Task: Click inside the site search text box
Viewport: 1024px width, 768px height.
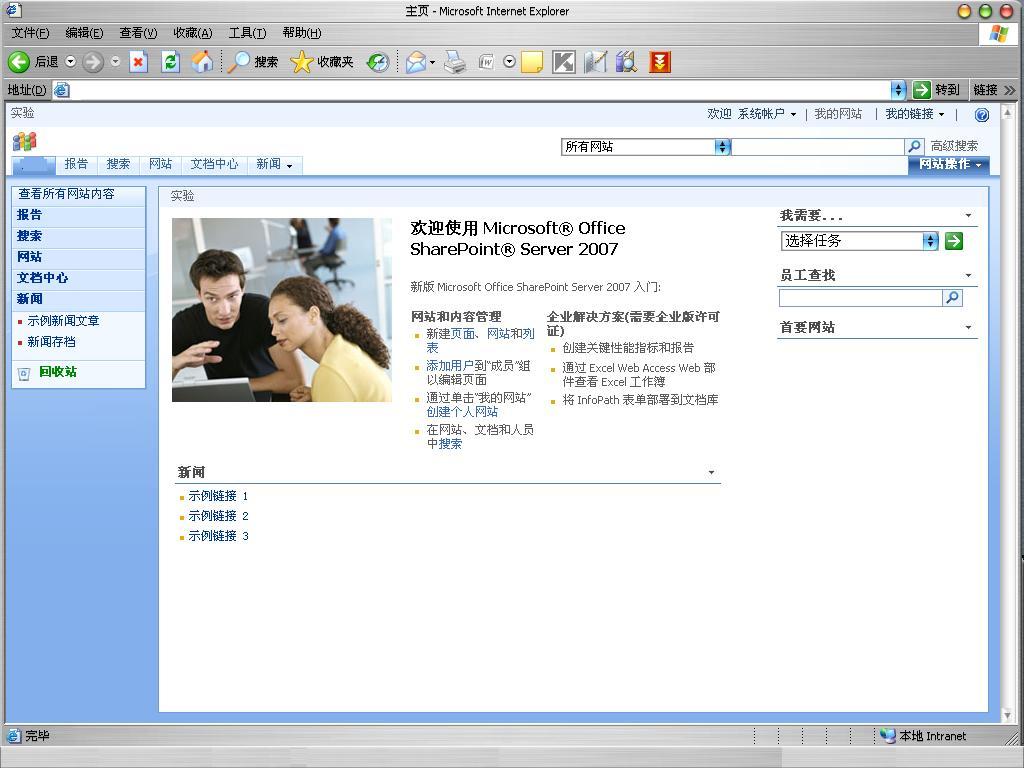Action: (x=818, y=146)
